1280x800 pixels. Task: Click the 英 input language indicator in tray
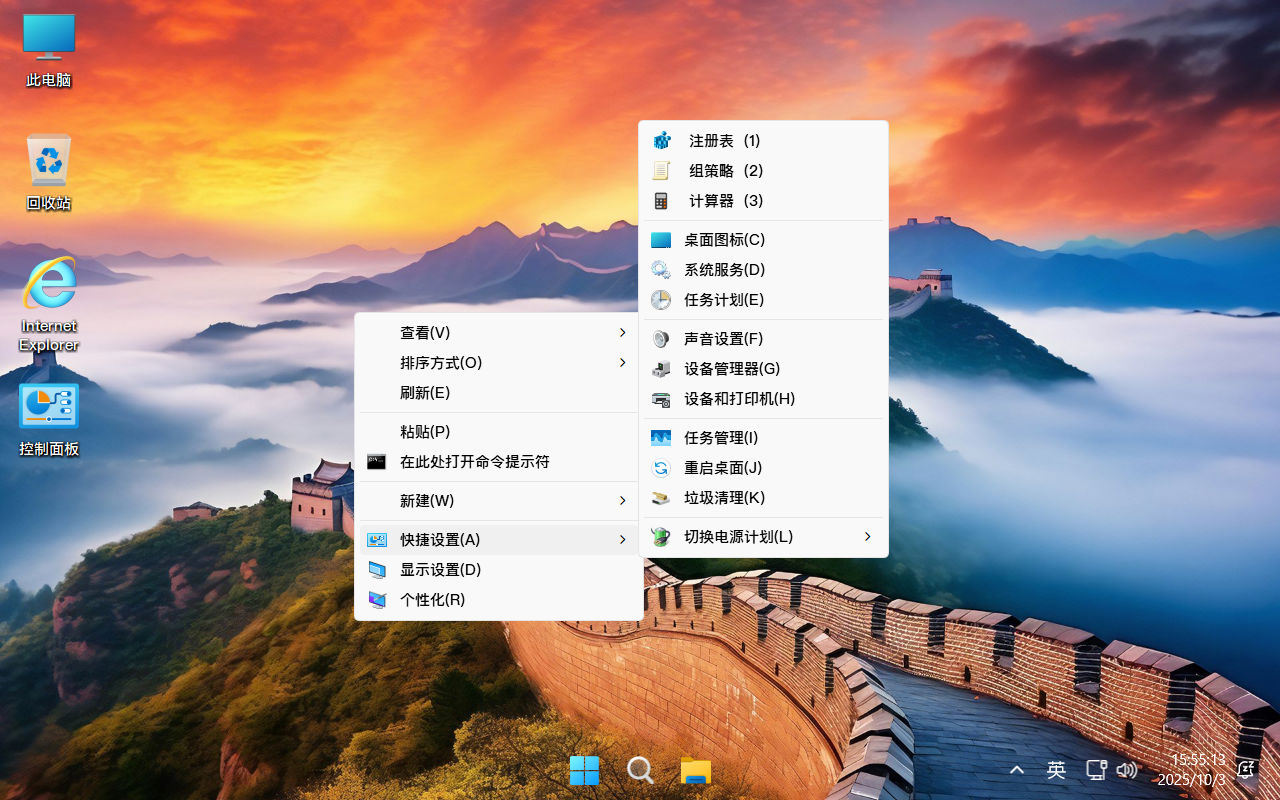coord(1055,769)
